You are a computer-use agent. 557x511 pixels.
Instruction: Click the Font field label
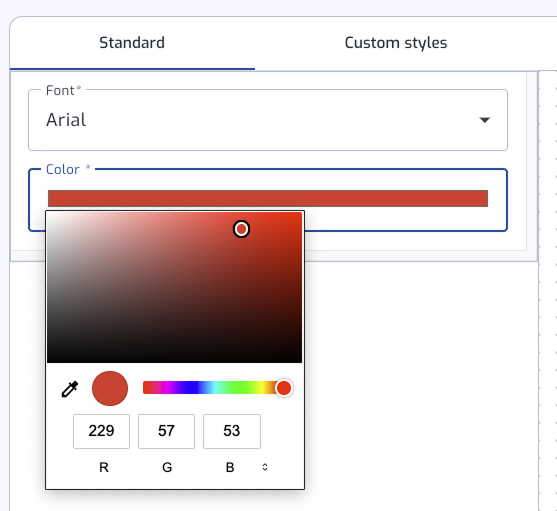pyautogui.click(x=60, y=90)
